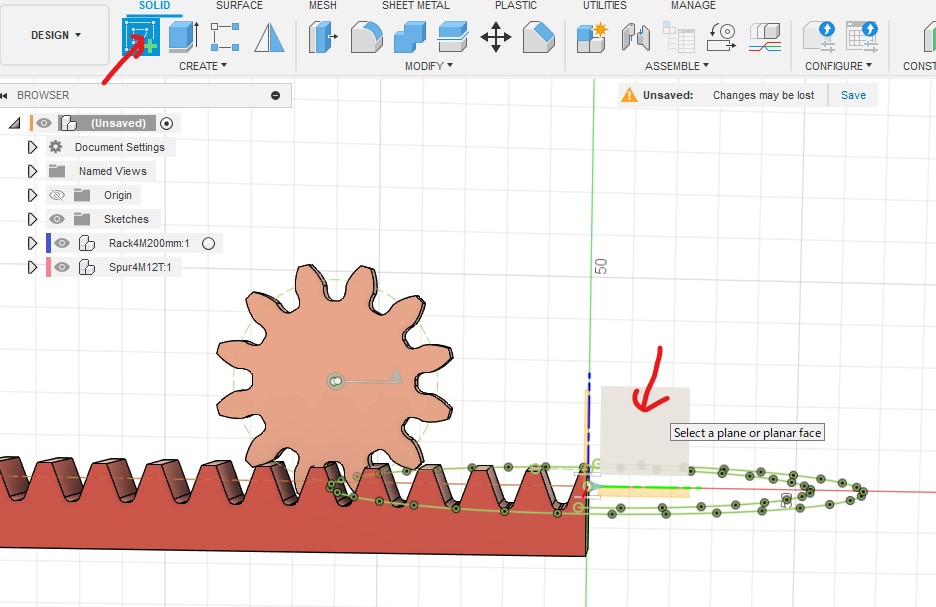Open the Joint tool
Screen dimensions: 936x607
(x=635, y=37)
